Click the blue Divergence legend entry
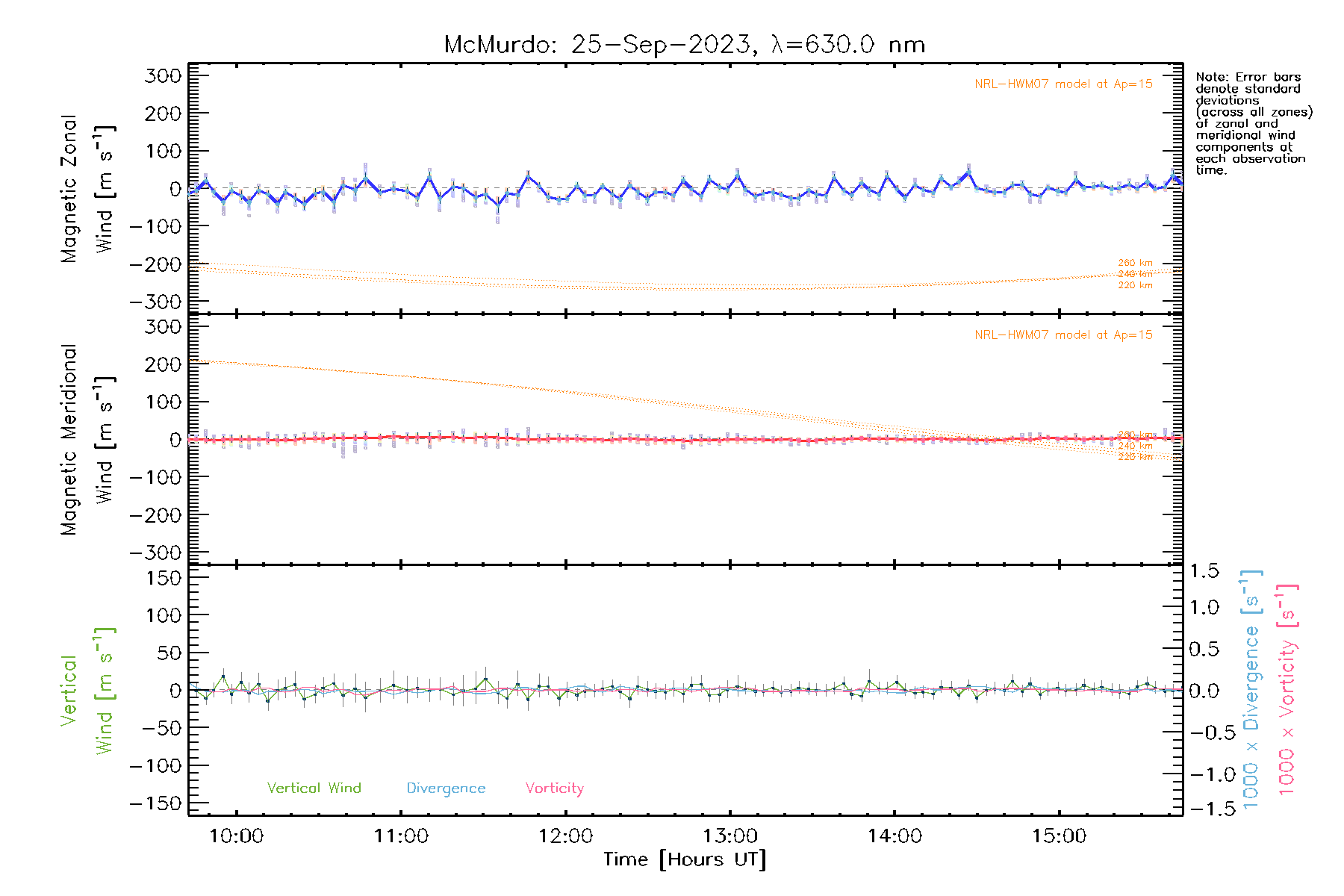 click(x=446, y=788)
